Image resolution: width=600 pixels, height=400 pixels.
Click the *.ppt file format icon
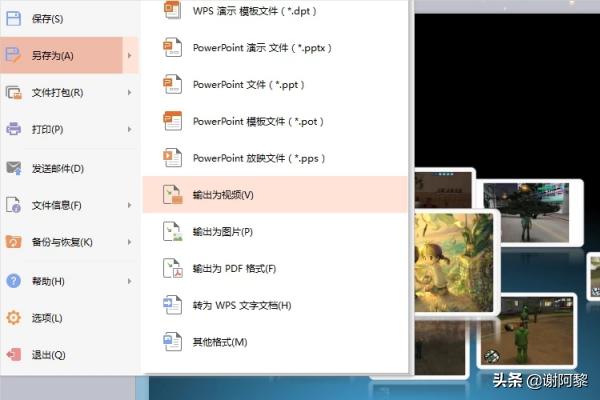(x=173, y=84)
